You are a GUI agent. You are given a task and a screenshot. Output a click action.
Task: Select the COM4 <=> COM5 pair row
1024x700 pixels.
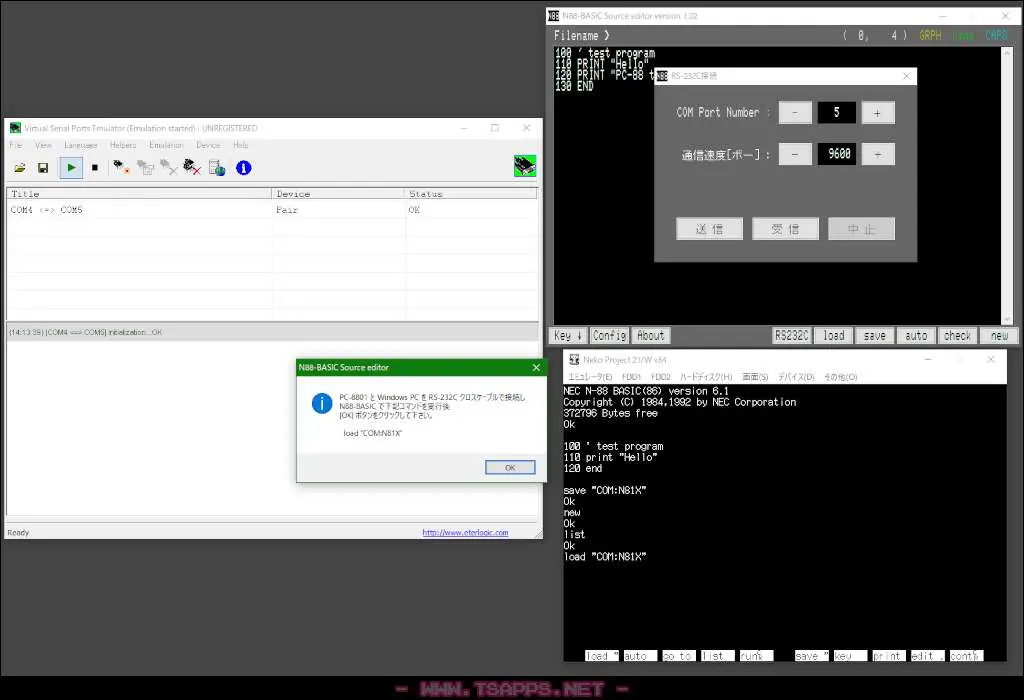click(x=272, y=210)
